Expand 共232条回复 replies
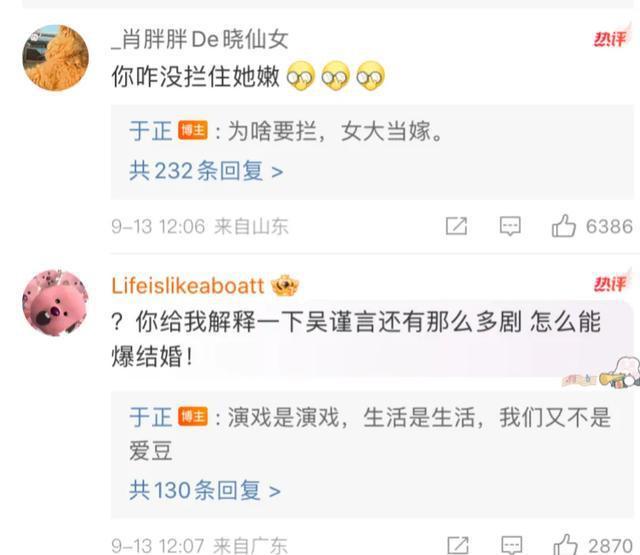 coord(206,171)
